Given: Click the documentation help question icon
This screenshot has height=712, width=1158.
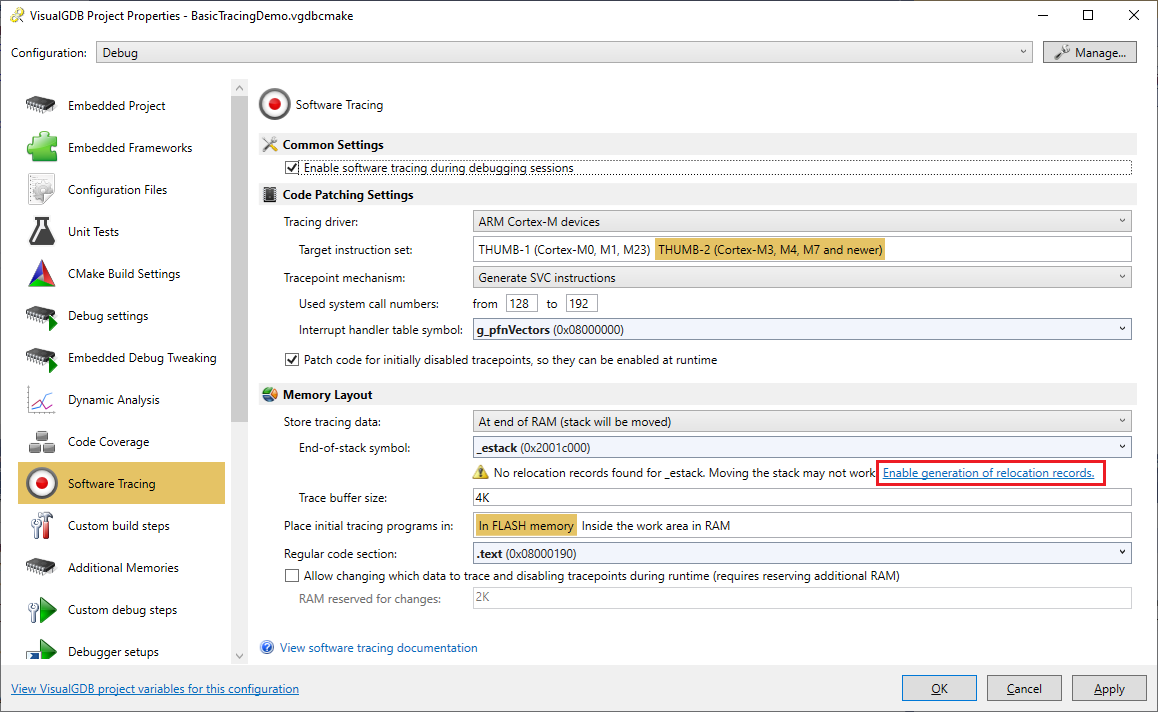Looking at the screenshot, I should coord(267,647).
